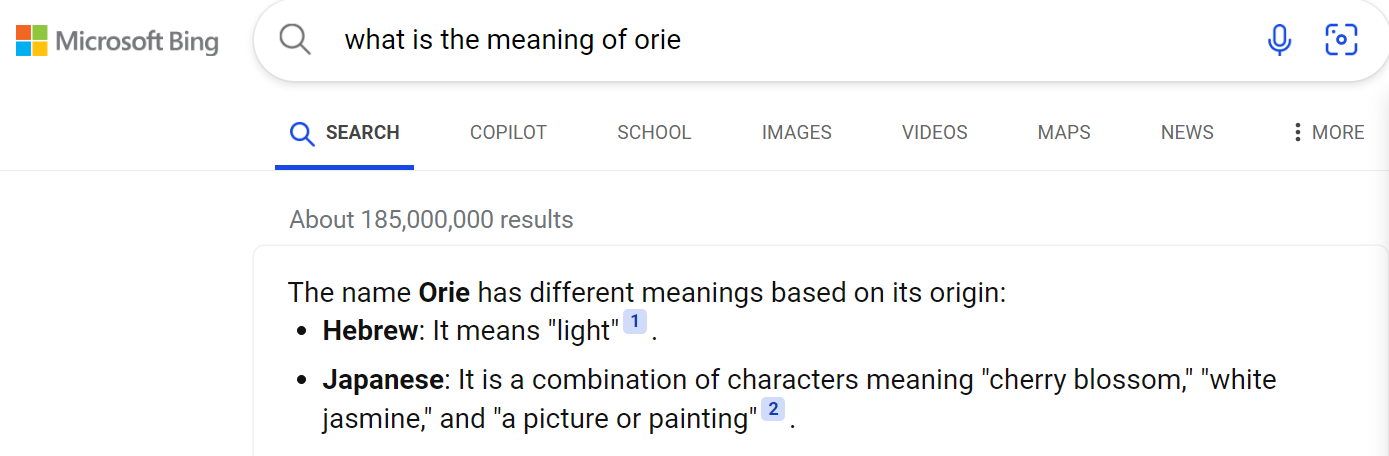Viewport: 1389px width, 456px height.
Task: Select the SEARCH tab
Action: (345, 132)
